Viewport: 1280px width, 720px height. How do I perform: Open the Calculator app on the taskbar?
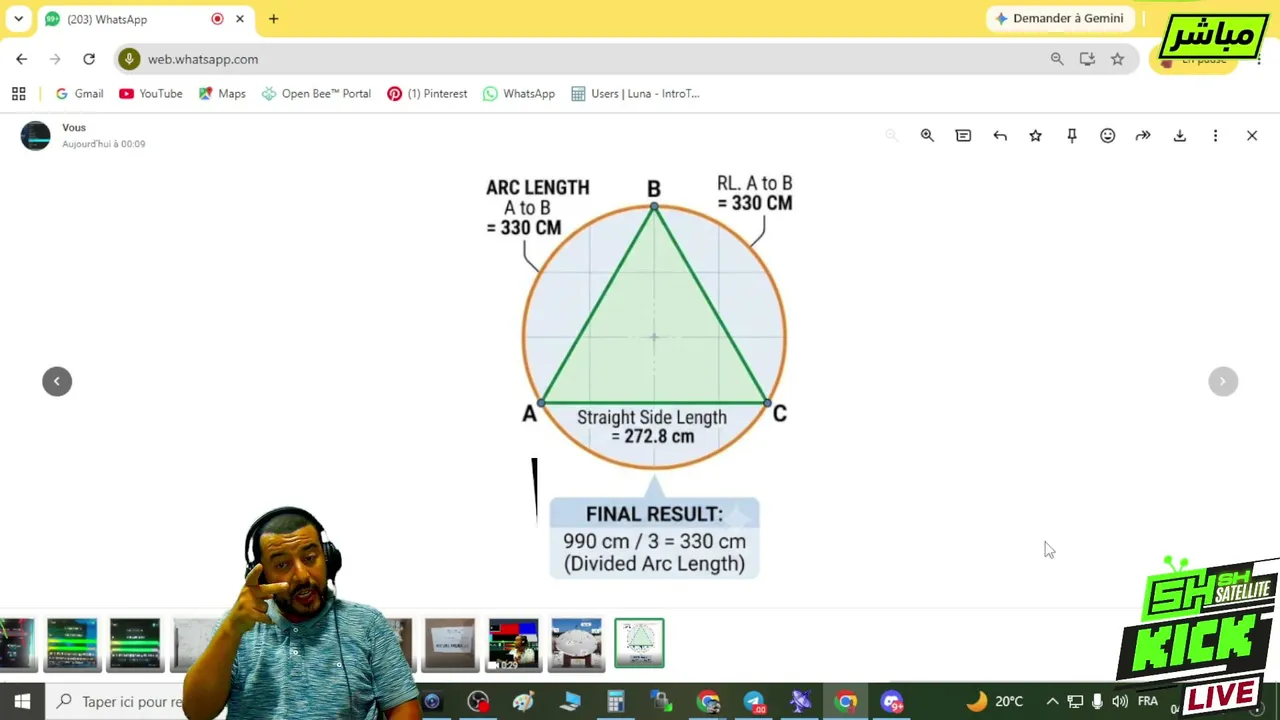[616, 701]
